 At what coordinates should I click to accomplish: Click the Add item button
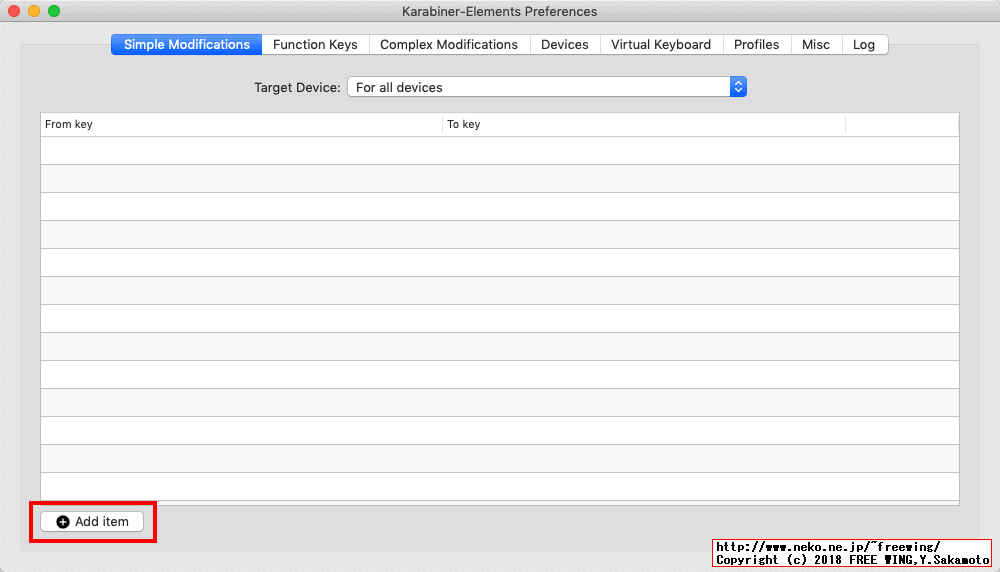point(92,522)
